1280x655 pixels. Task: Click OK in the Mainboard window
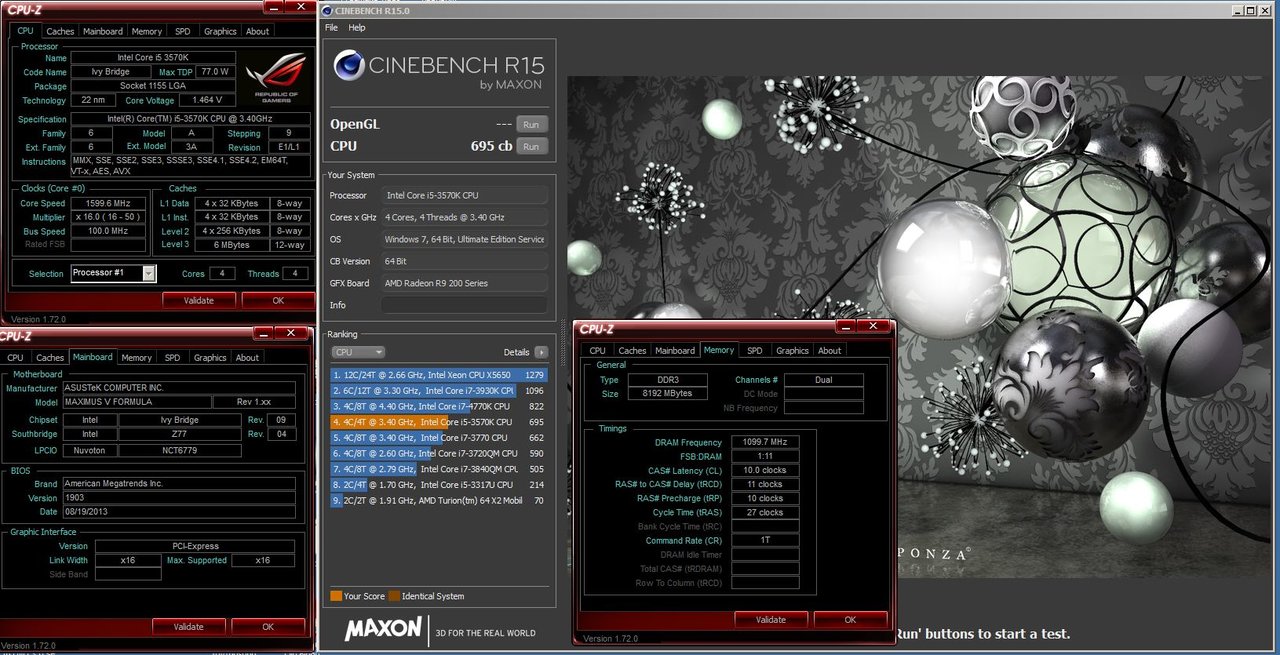268,626
